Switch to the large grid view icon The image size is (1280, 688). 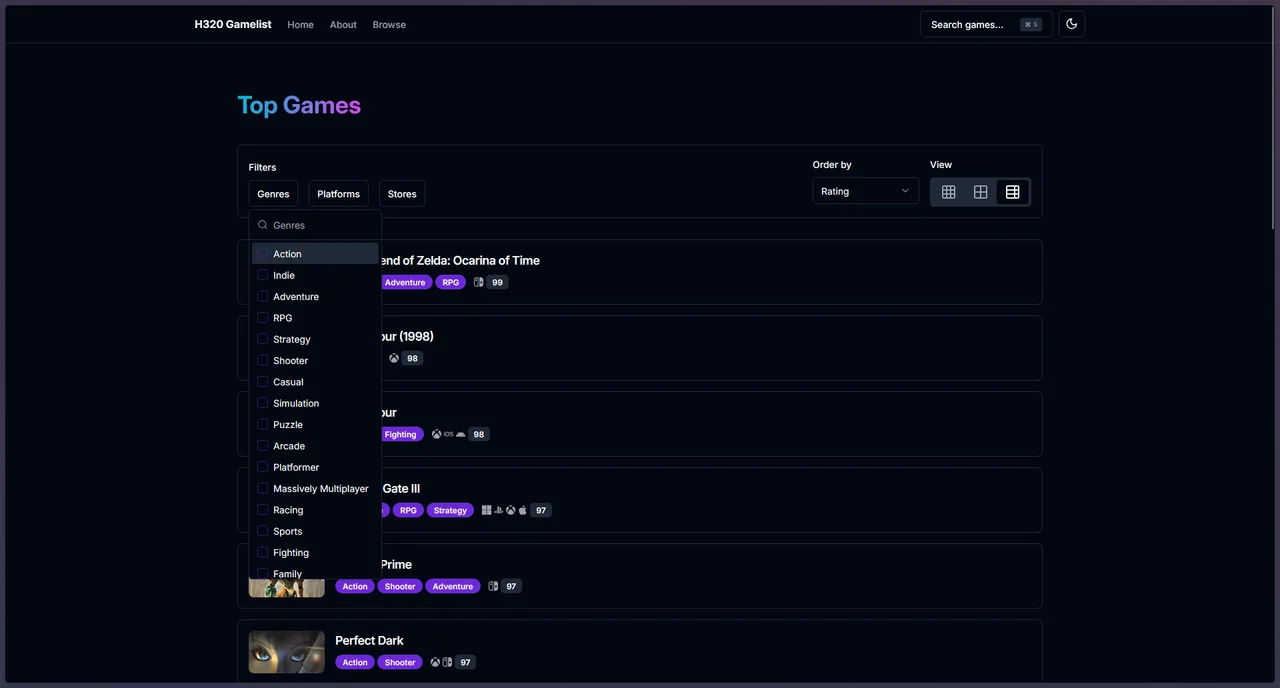(x=981, y=192)
